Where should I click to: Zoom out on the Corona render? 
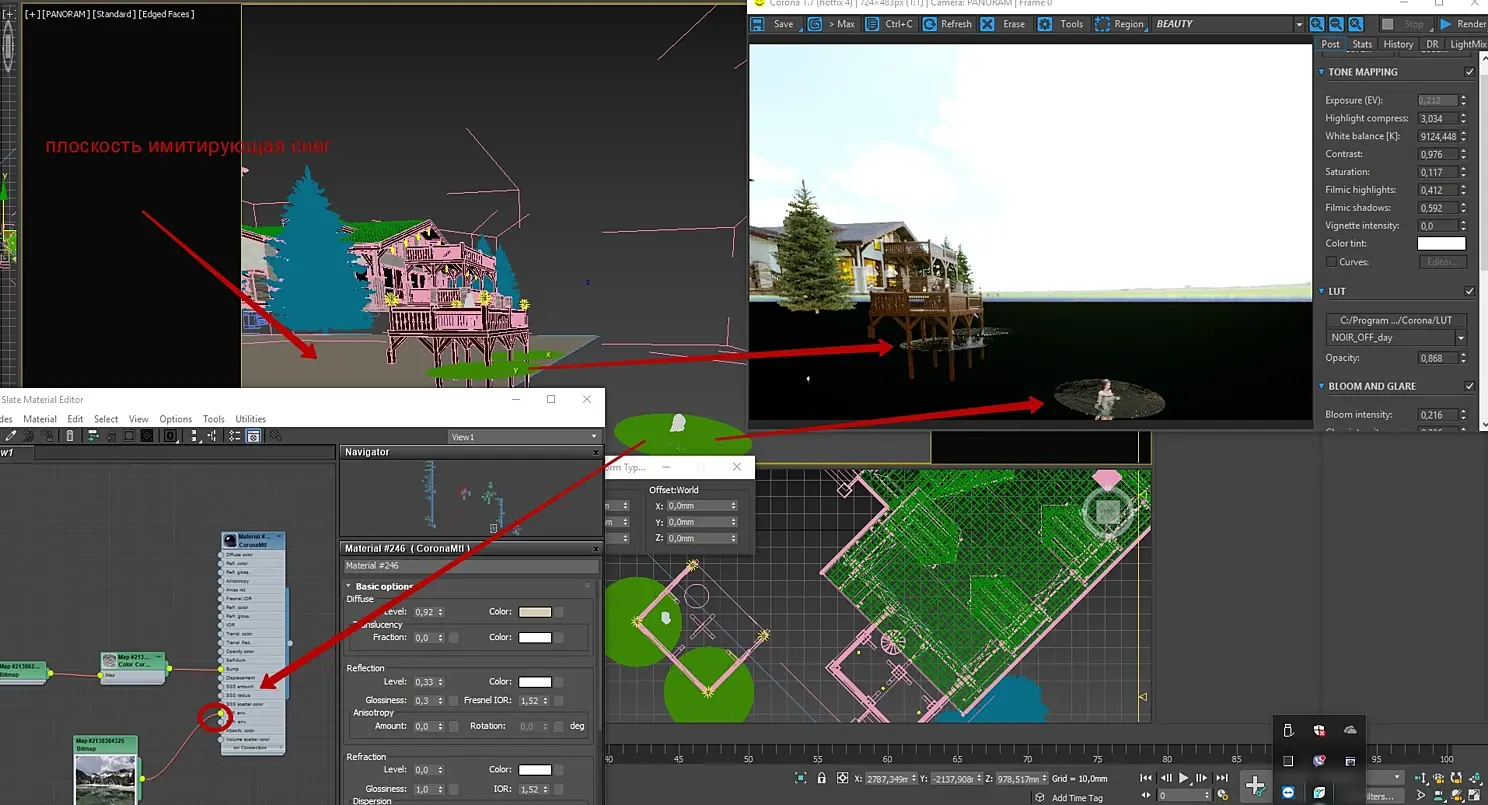tap(1334, 24)
